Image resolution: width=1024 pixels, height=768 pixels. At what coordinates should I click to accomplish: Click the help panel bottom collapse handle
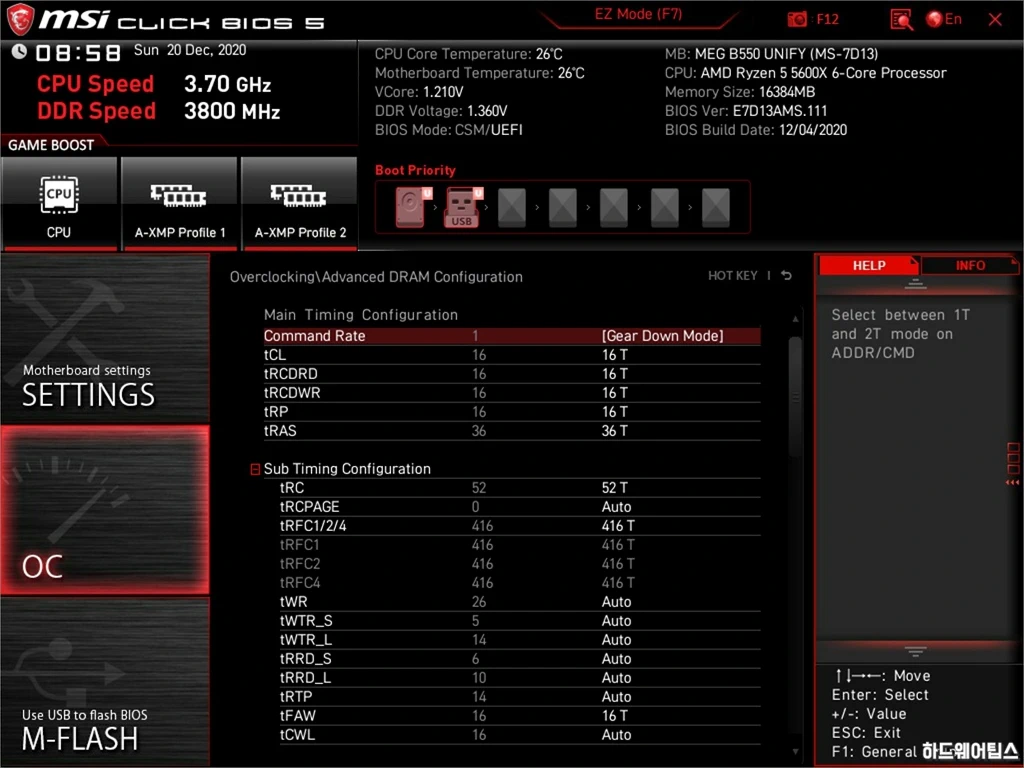click(915, 651)
